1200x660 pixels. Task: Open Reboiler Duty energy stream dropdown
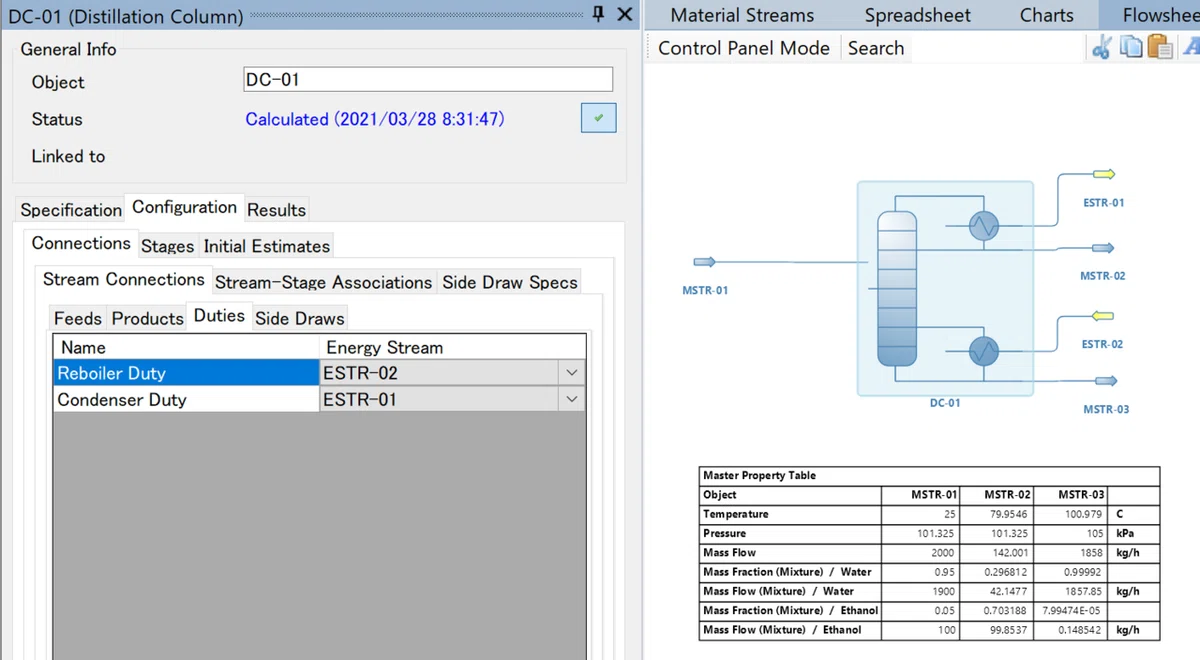point(572,373)
